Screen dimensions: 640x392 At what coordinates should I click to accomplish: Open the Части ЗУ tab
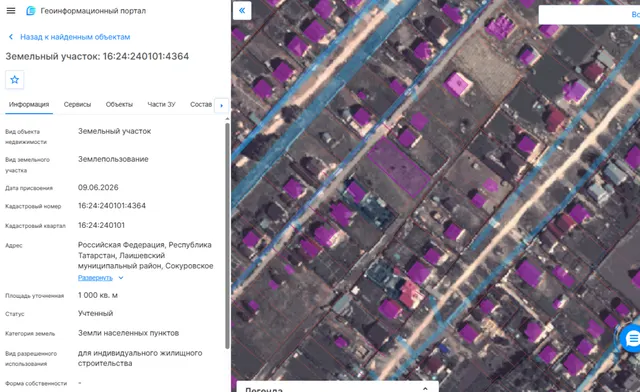point(161,105)
